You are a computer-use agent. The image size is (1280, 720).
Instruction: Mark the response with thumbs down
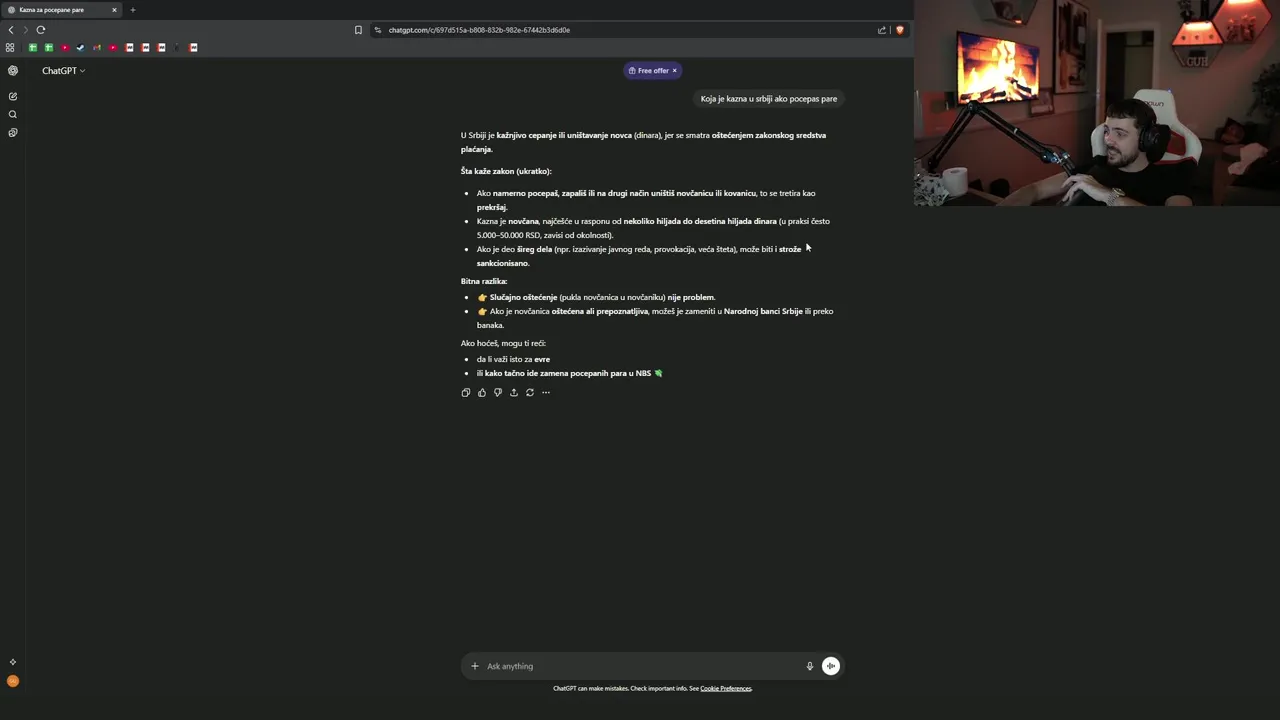point(498,393)
